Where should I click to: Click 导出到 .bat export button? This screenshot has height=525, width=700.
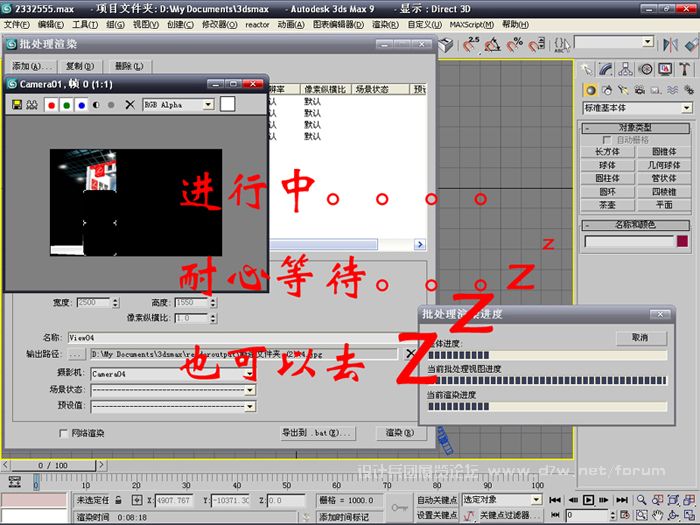tap(318, 433)
